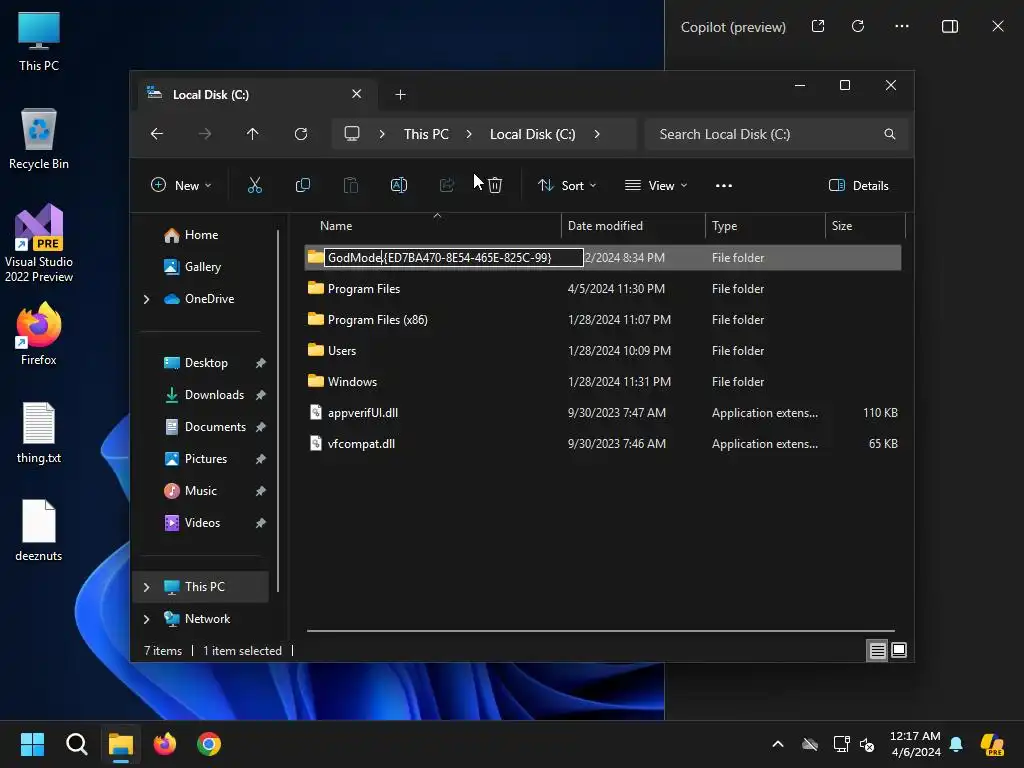This screenshot has width=1024, height=768.
Task: Select the Program Files (x86) folder
Action: point(603,320)
